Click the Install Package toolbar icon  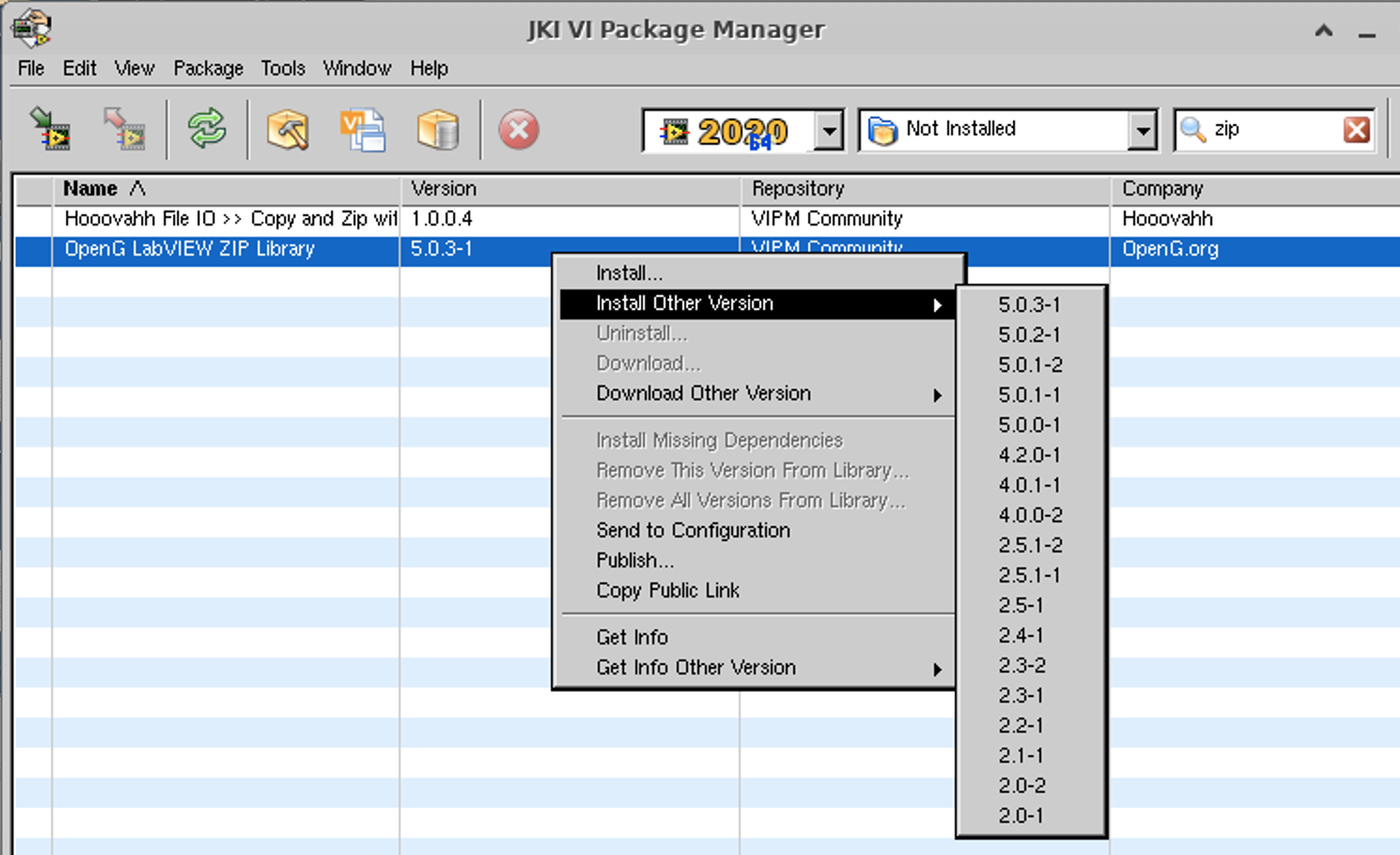pos(49,129)
